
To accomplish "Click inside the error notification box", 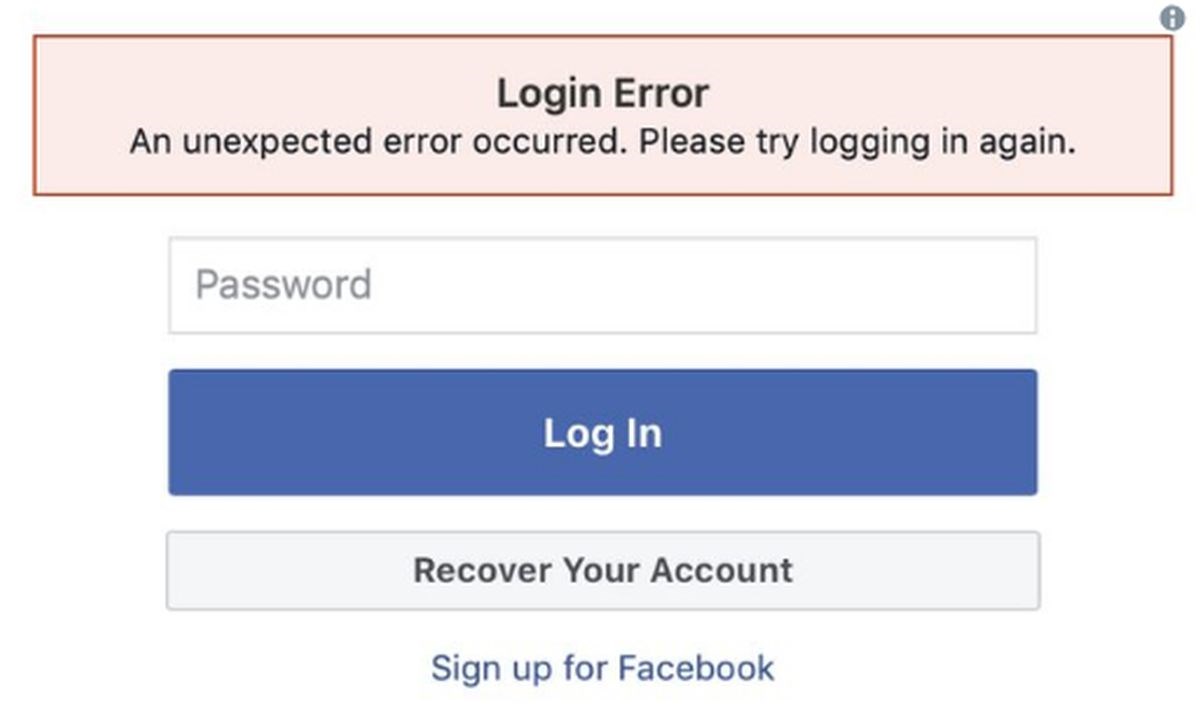I will pos(603,115).
